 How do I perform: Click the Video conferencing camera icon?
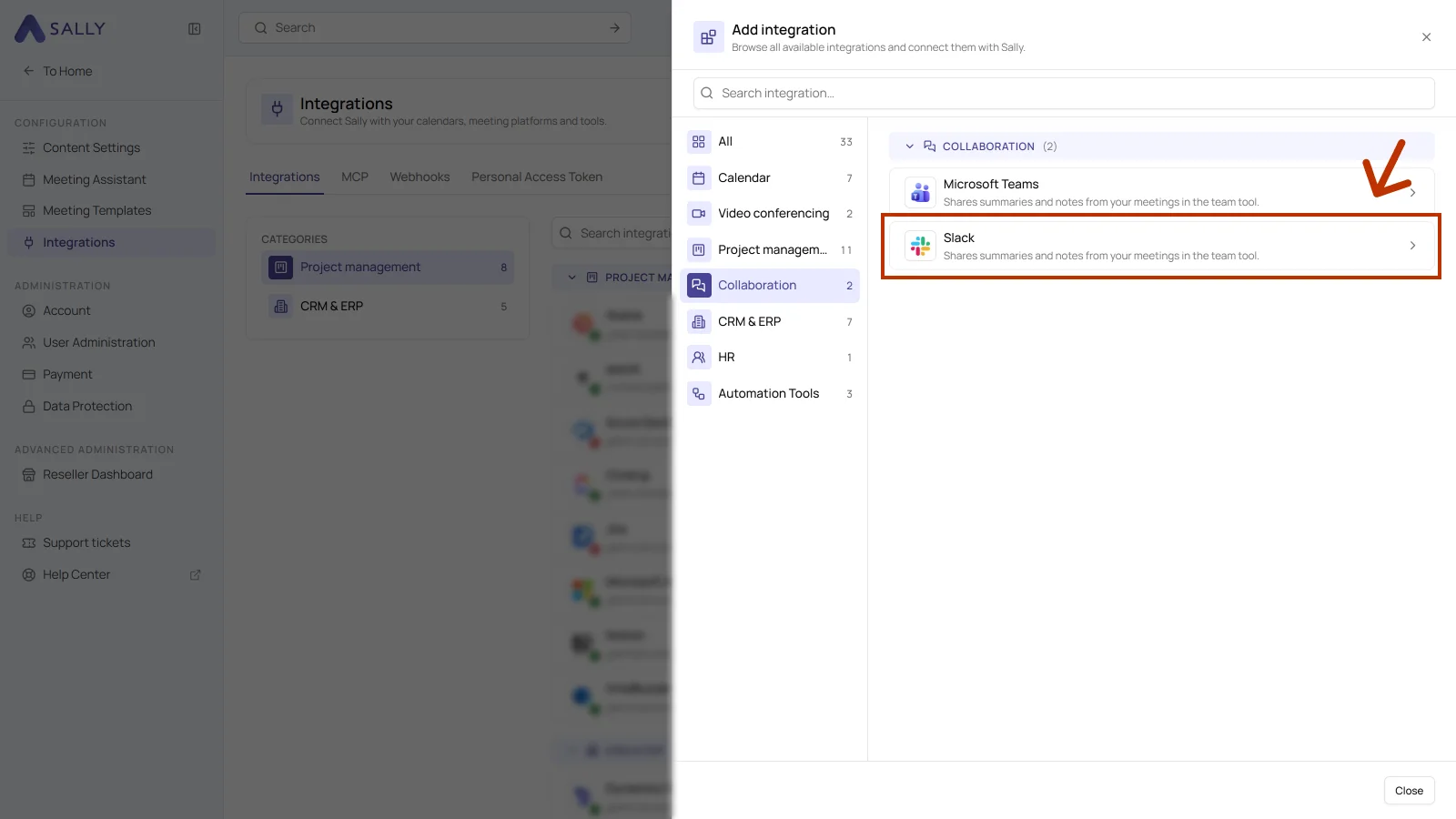[x=699, y=213]
